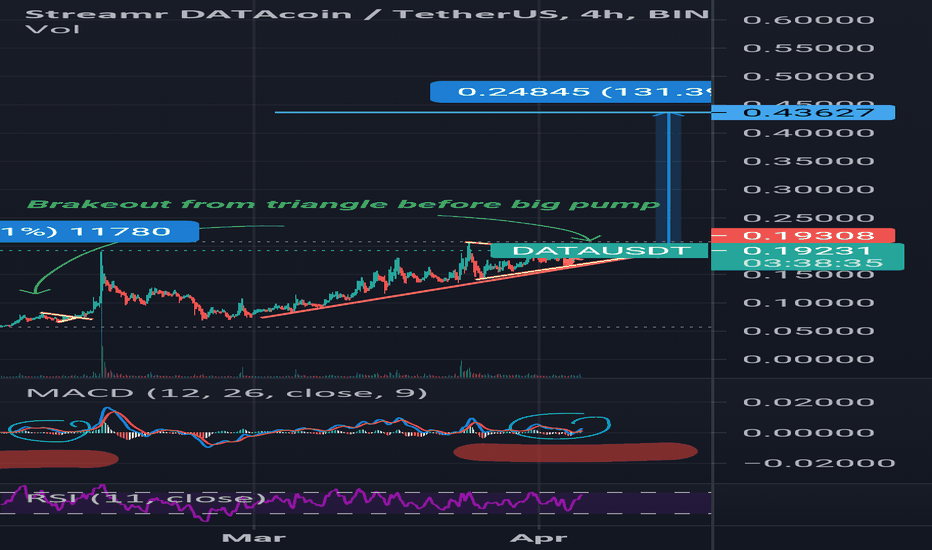This screenshot has width=932, height=550.
Task: Click the MACD 0.02000 scale label
Action: (x=808, y=403)
